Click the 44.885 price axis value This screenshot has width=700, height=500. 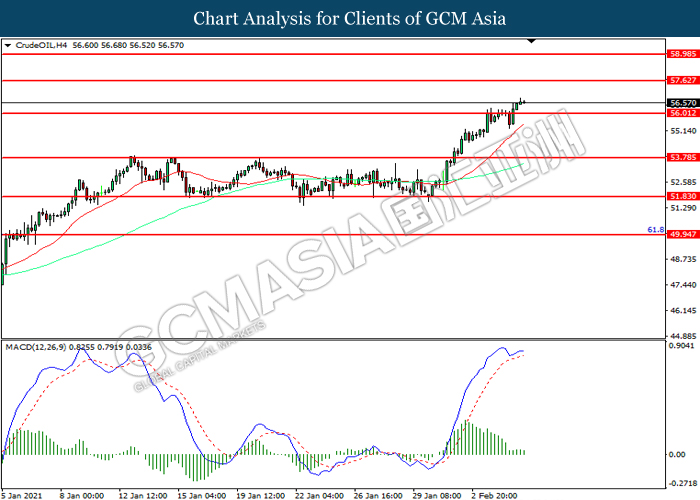click(683, 336)
